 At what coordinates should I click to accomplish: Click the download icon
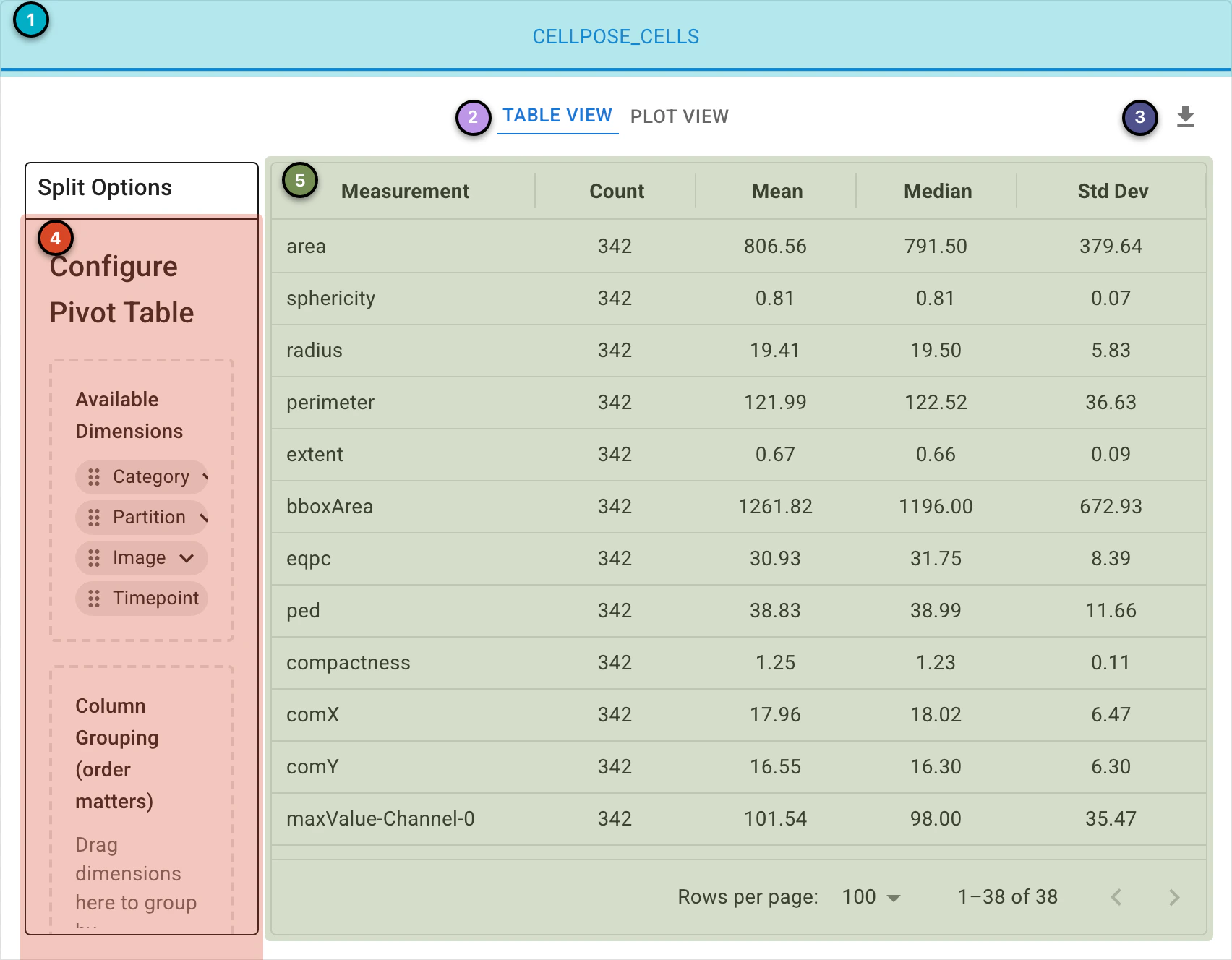pyautogui.click(x=1185, y=116)
